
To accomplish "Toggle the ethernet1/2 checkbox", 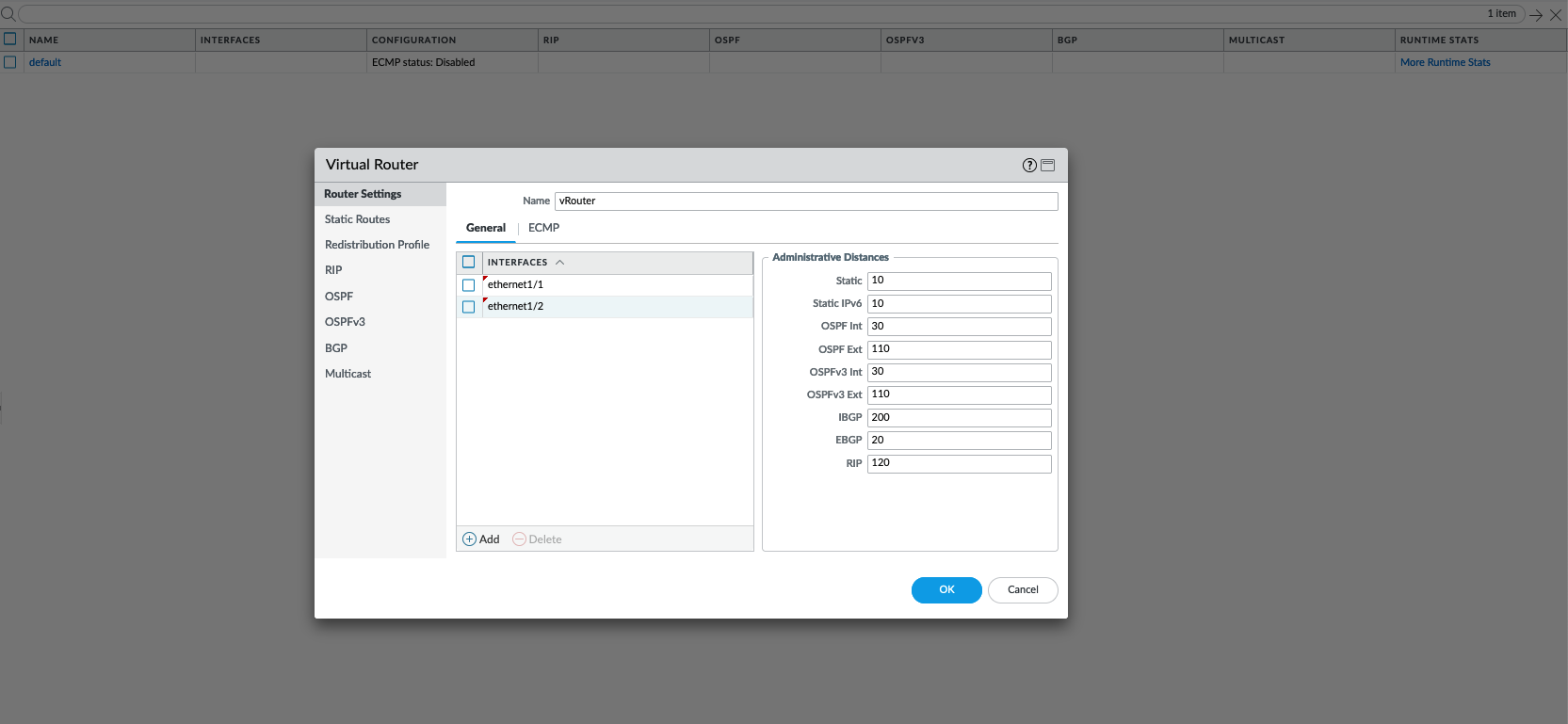I will click(468, 307).
